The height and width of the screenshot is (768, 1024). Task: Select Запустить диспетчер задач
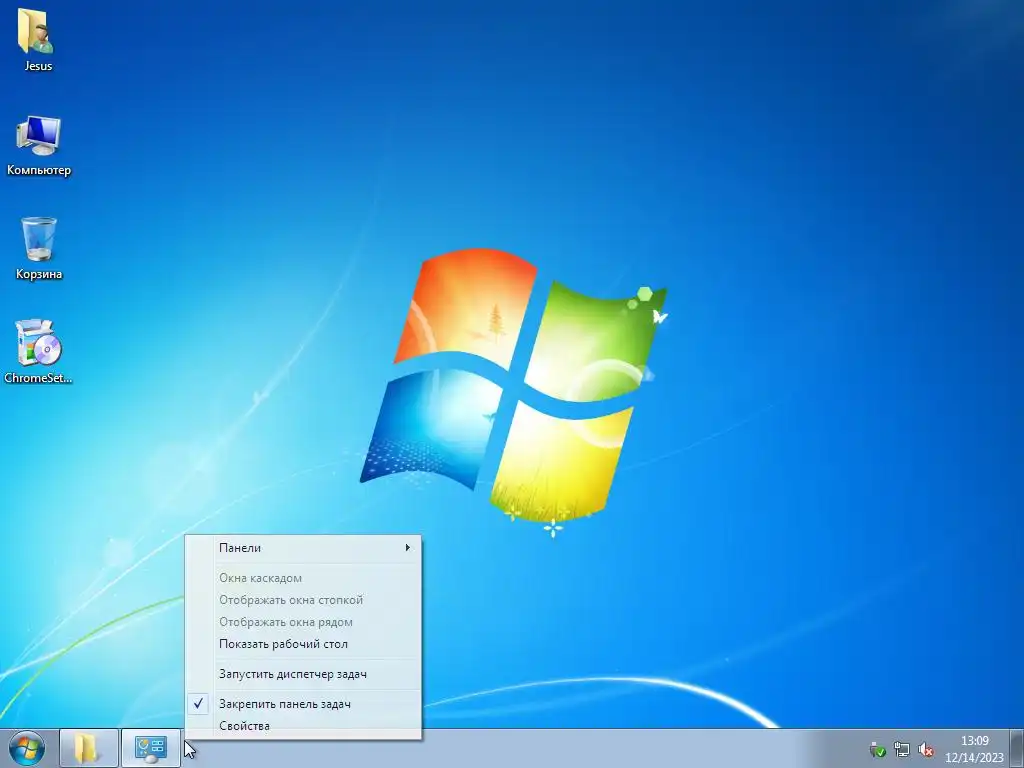pos(303,675)
